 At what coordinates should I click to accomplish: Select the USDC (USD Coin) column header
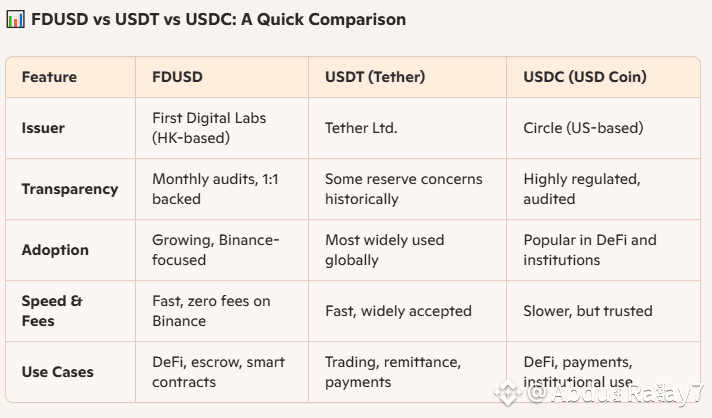(584, 77)
